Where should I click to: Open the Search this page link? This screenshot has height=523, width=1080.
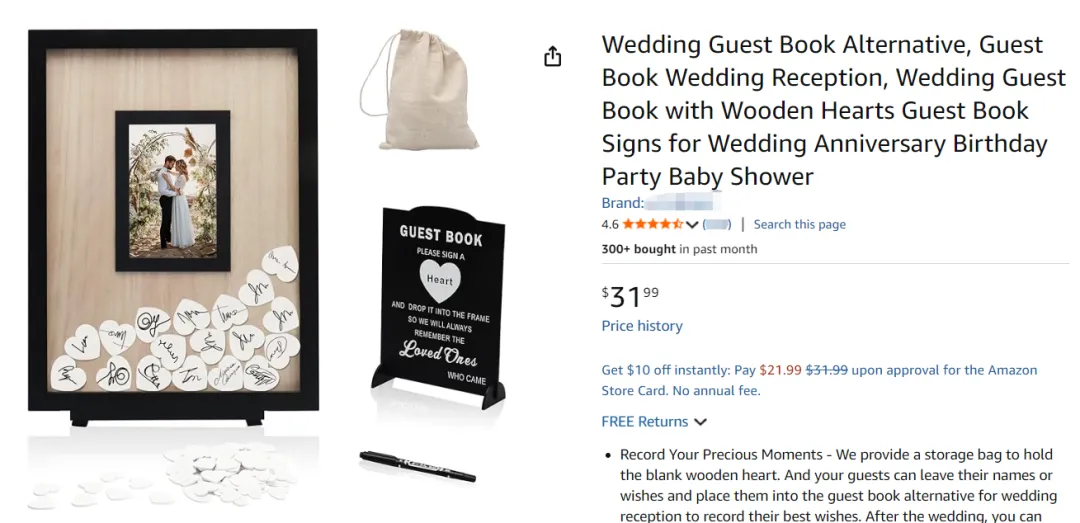pyautogui.click(x=799, y=224)
